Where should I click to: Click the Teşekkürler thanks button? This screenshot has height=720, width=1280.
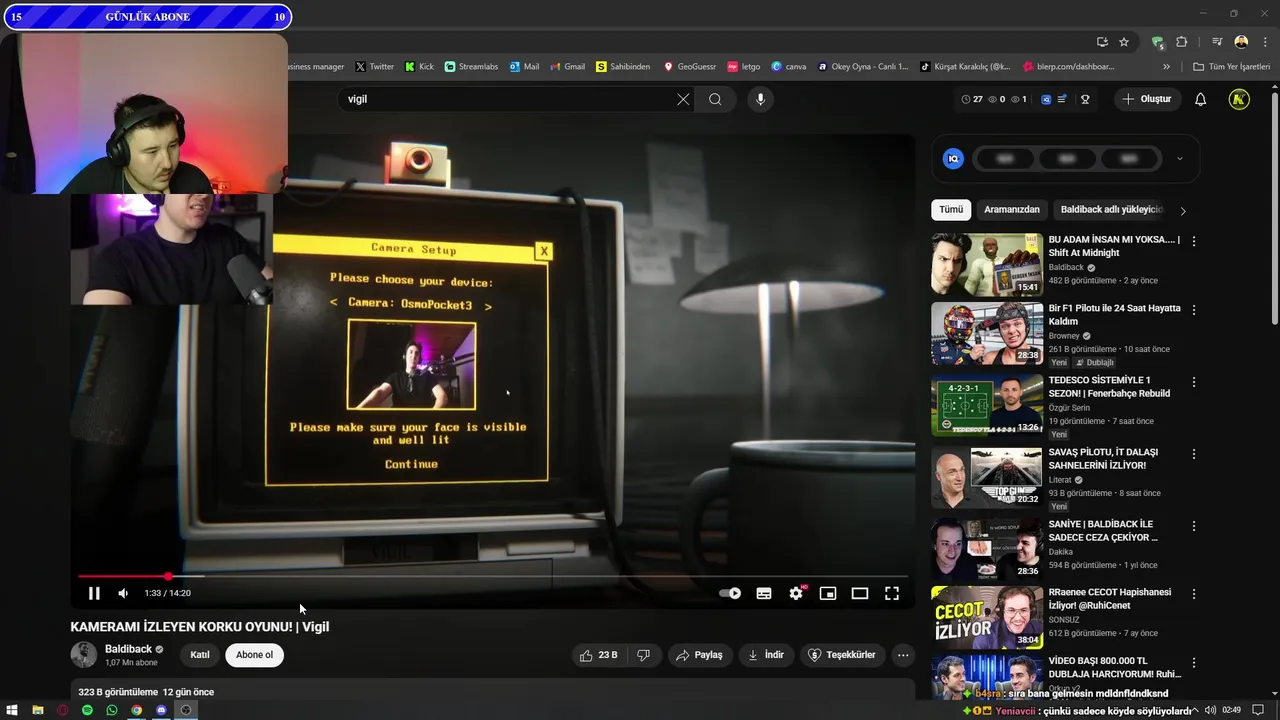pyautogui.click(x=842, y=655)
